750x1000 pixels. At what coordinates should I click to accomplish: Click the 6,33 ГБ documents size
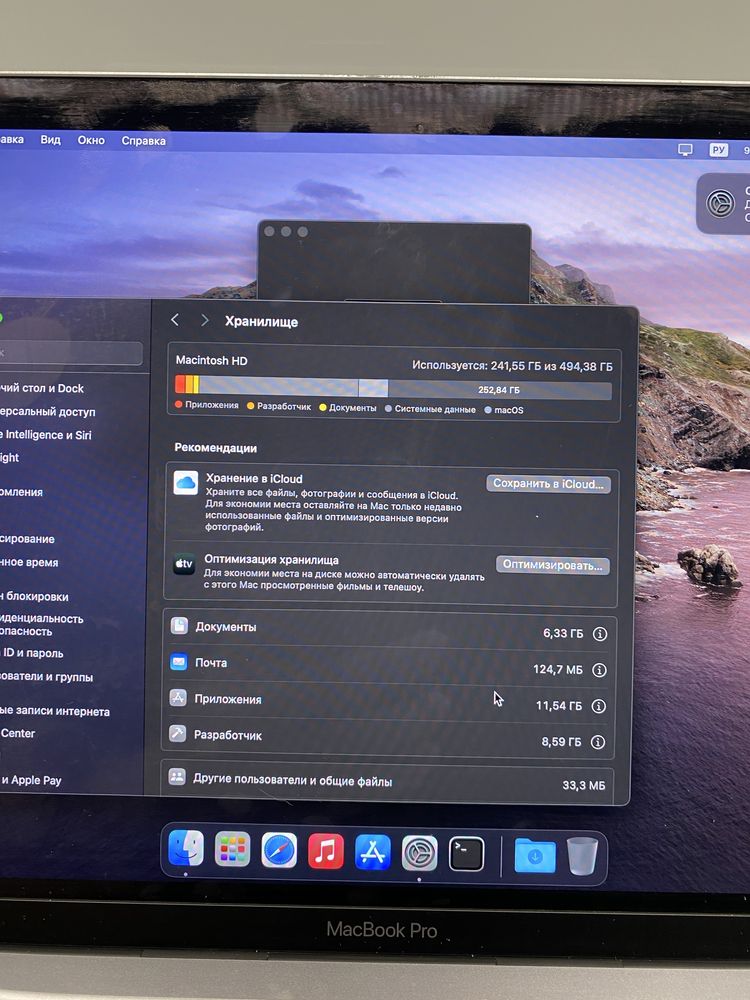(x=562, y=633)
